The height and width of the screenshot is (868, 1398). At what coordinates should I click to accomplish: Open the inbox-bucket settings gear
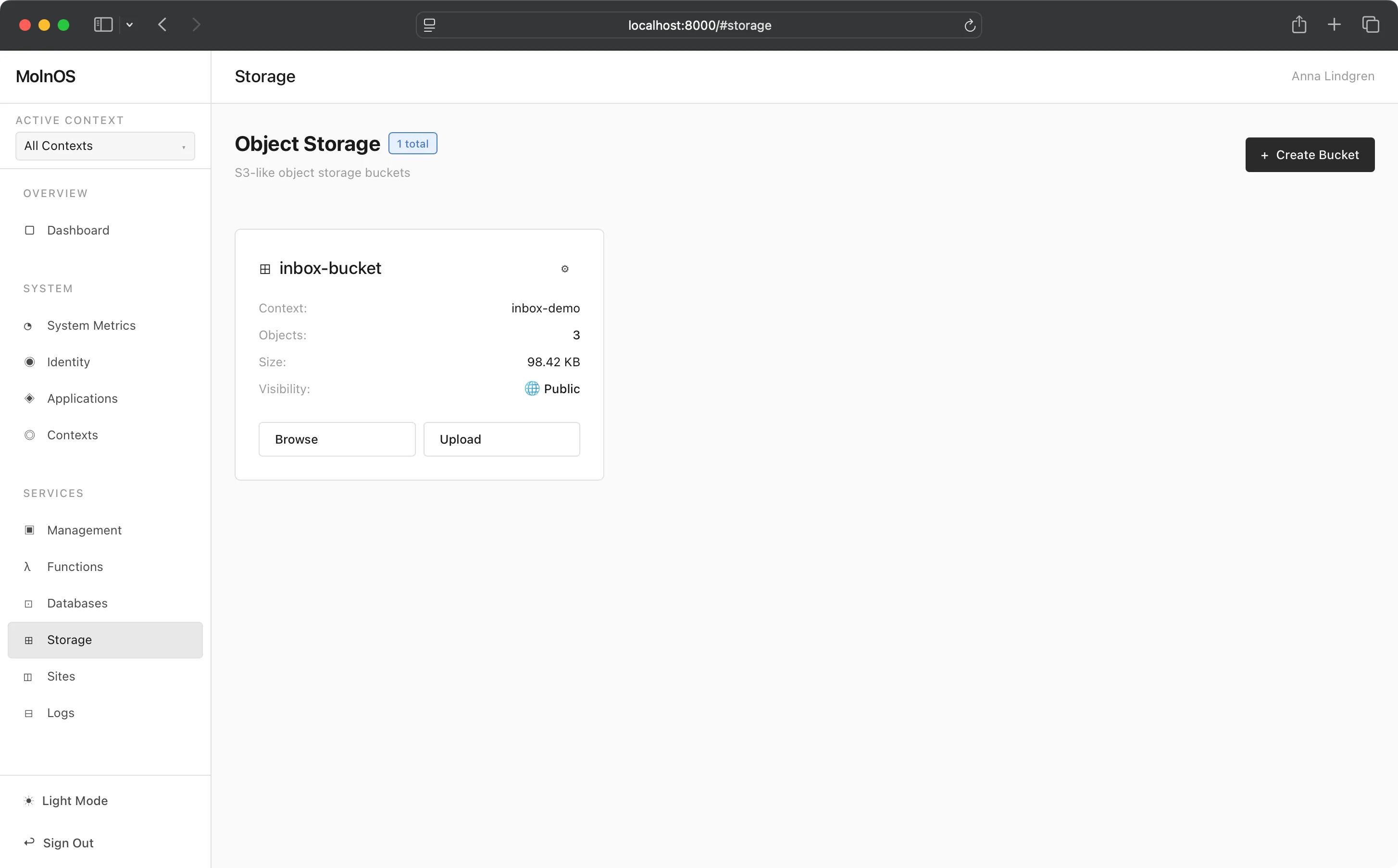[x=564, y=269]
